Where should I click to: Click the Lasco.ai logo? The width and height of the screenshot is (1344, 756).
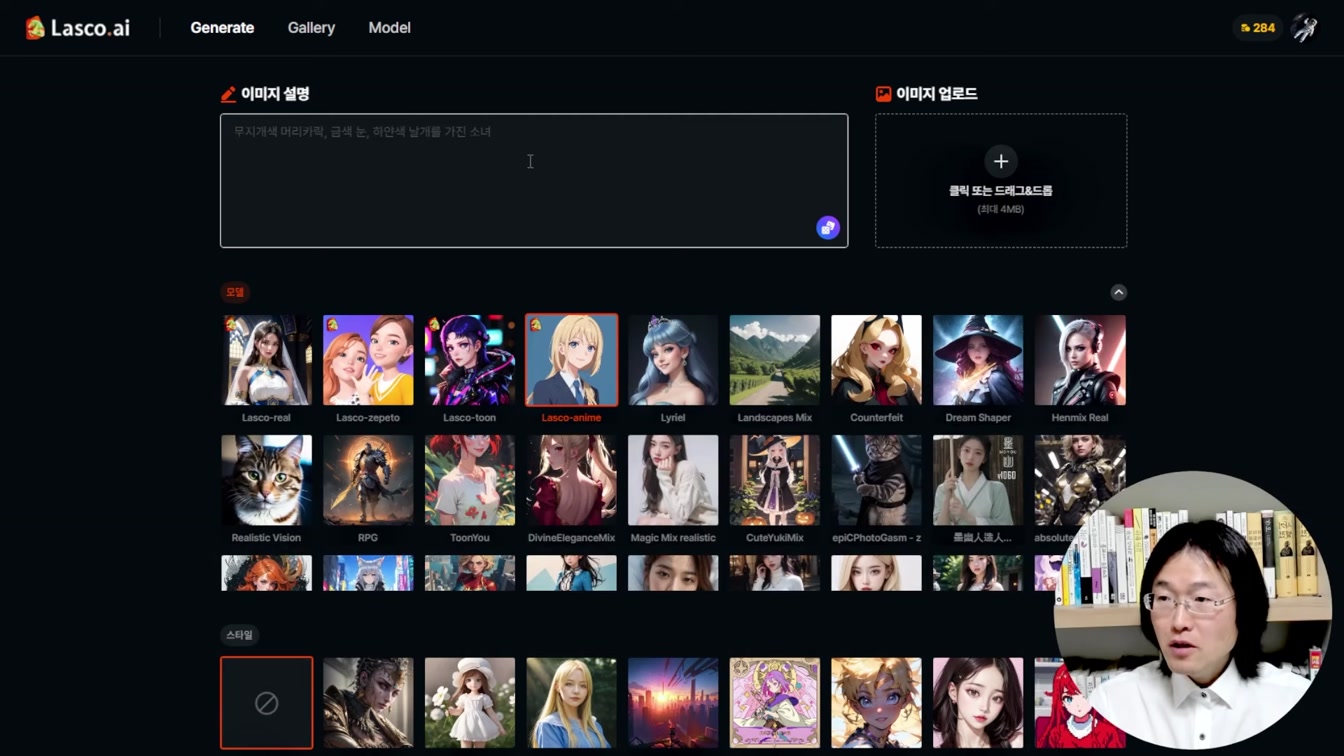pos(78,28)
